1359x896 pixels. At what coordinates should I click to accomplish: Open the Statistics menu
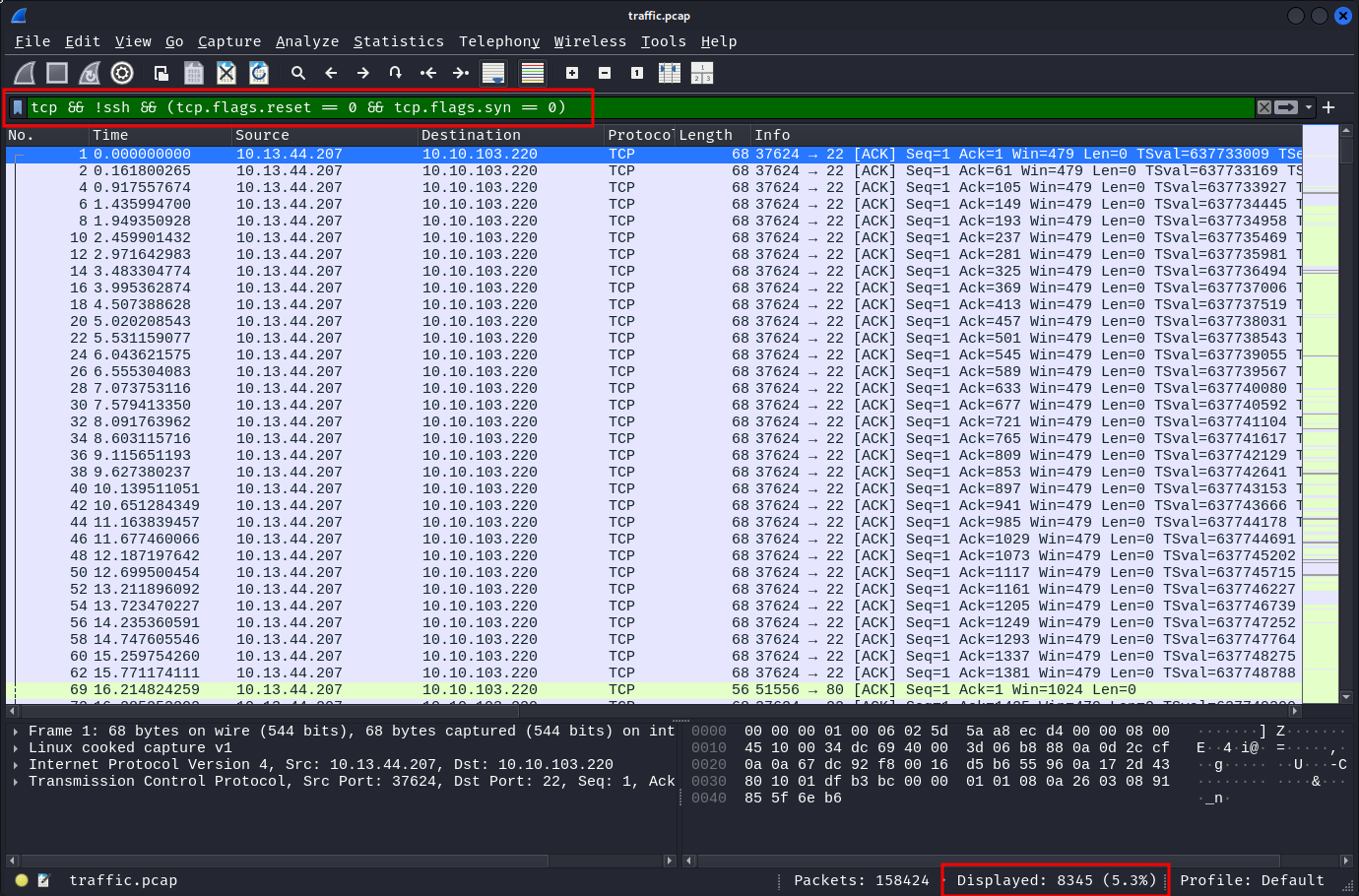[398, 41]
